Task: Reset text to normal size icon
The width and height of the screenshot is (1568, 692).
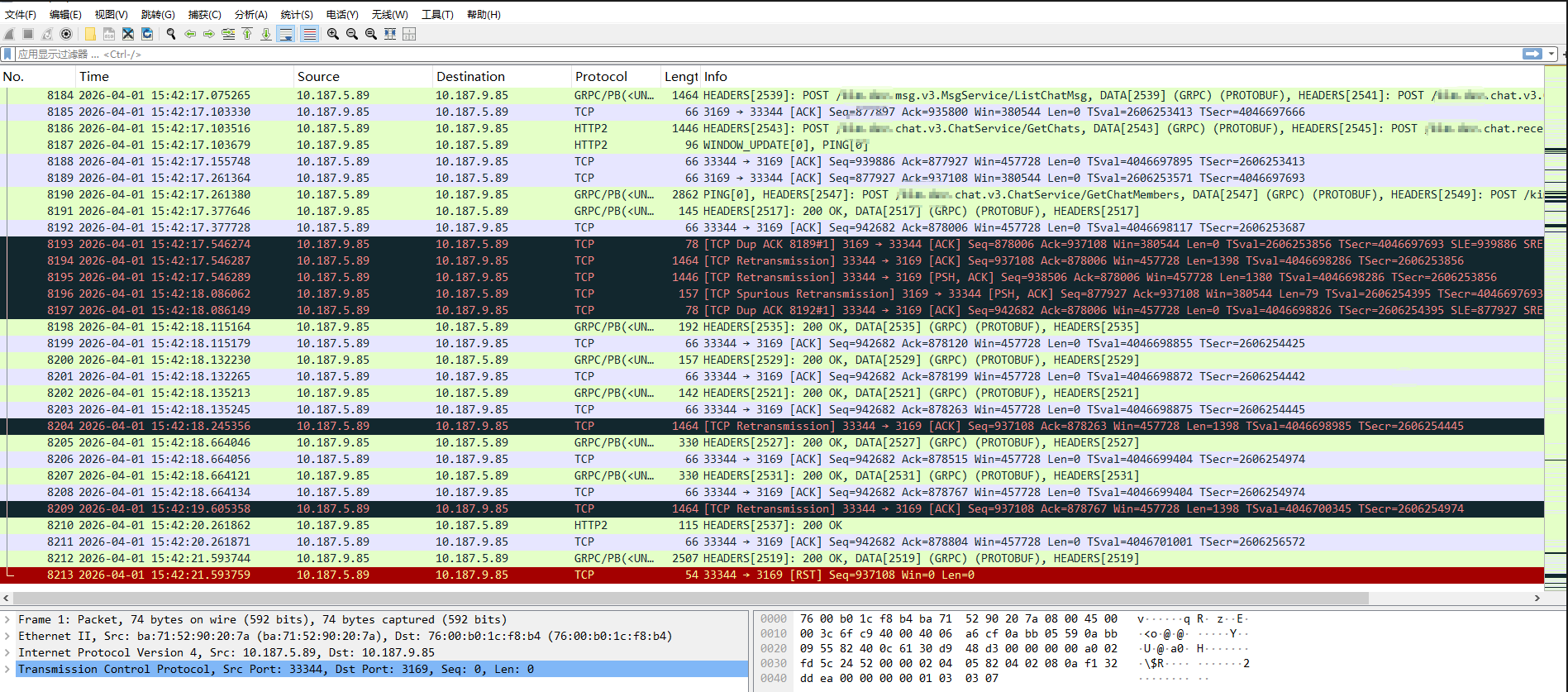Action: coord(371,34)
